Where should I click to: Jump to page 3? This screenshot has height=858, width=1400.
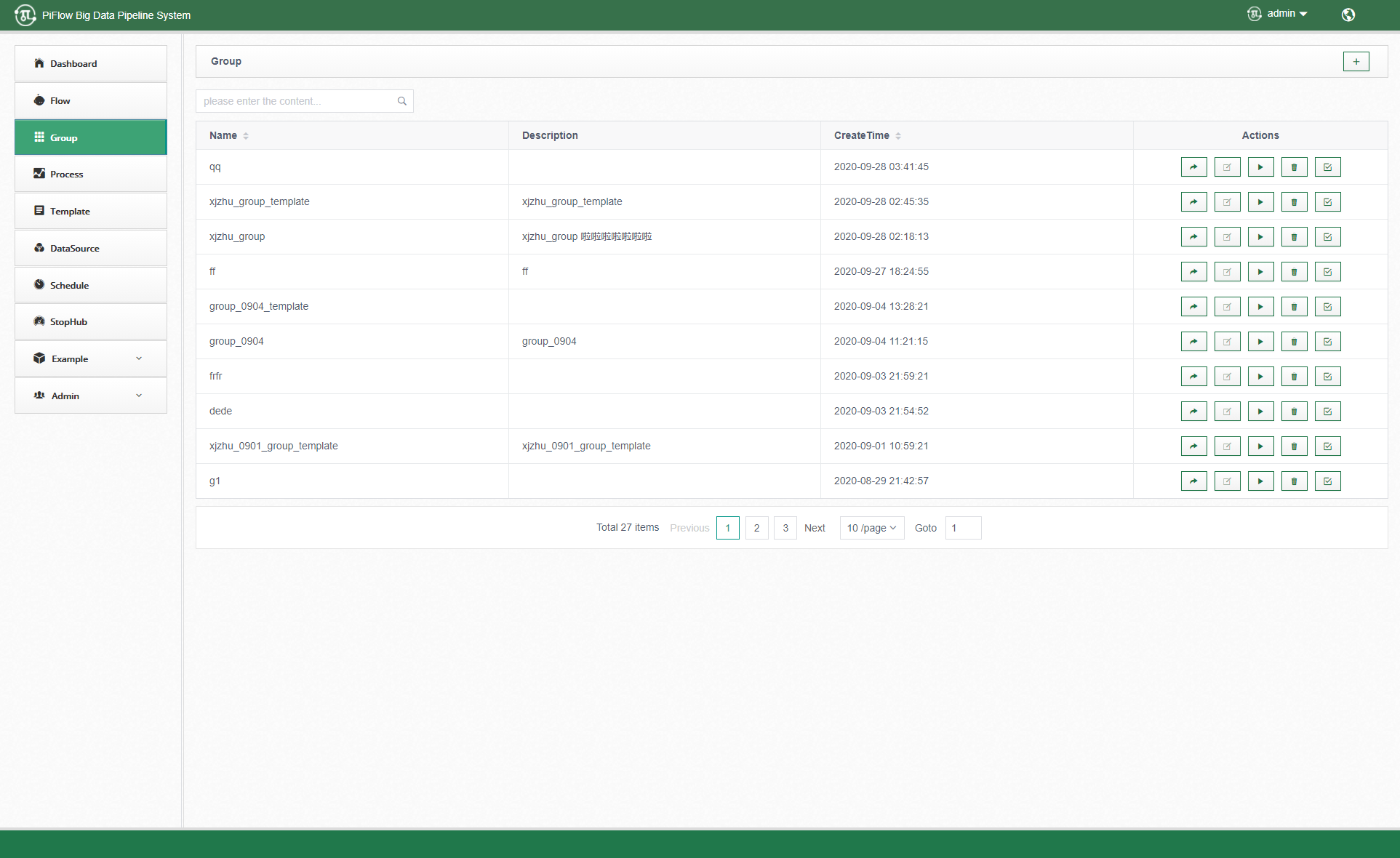pyautogui.click(x=785, y=528)
